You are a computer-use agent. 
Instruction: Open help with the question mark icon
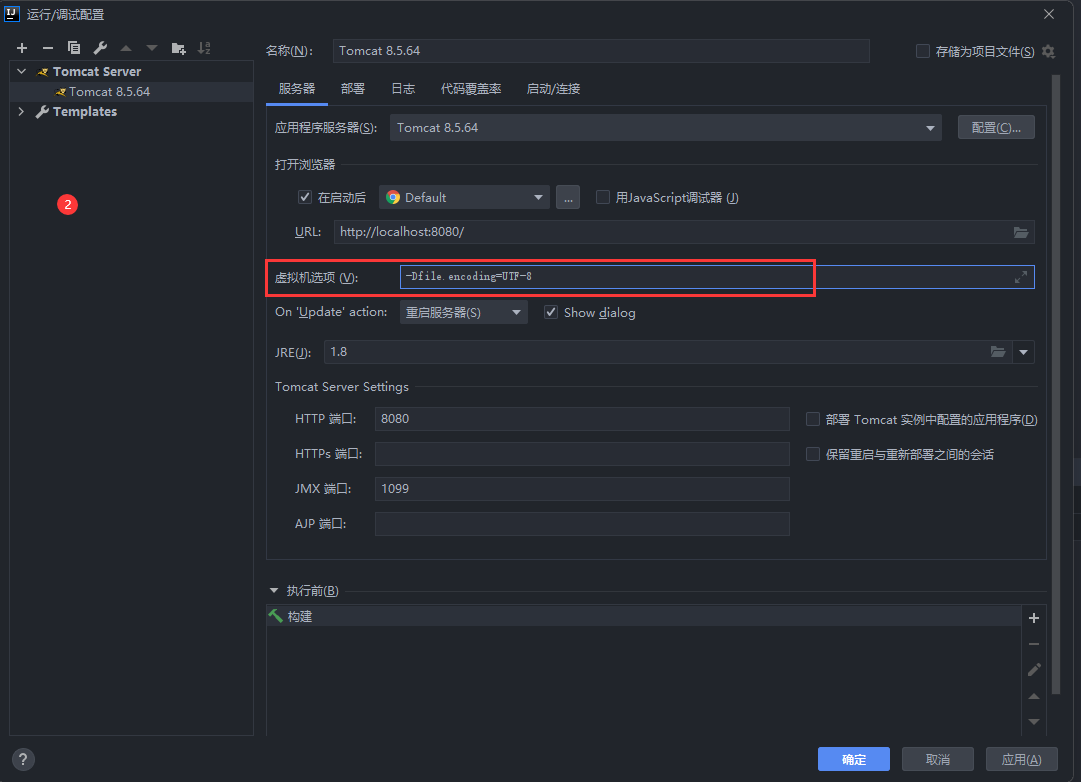pyautogui.click(x=23, y=759)
